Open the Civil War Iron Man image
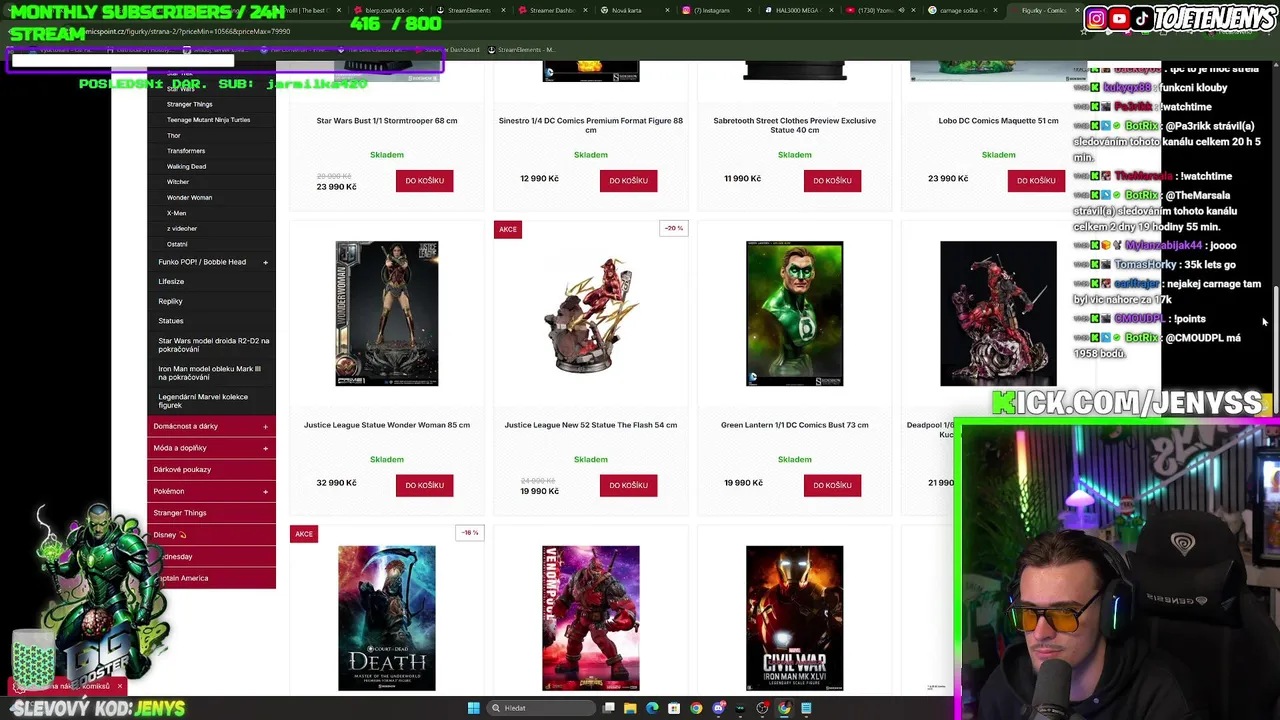The image size is (1280, 720). point(795,618)
